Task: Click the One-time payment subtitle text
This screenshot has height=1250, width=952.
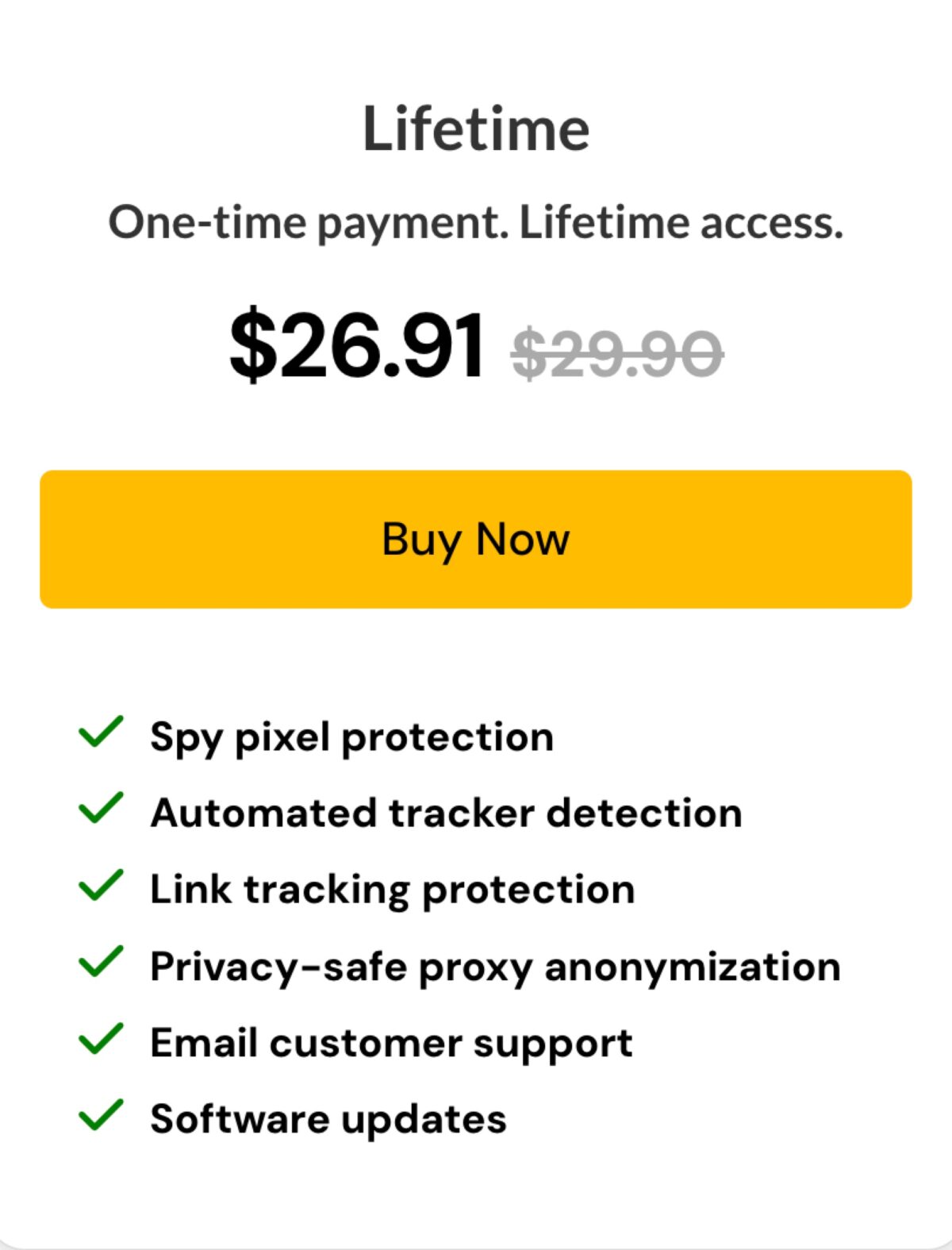Action: pos(476,222)
